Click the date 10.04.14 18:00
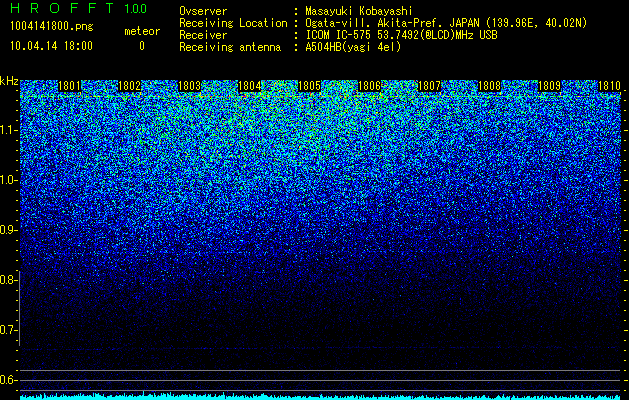The image size is (629, 400). coord(51,46)
